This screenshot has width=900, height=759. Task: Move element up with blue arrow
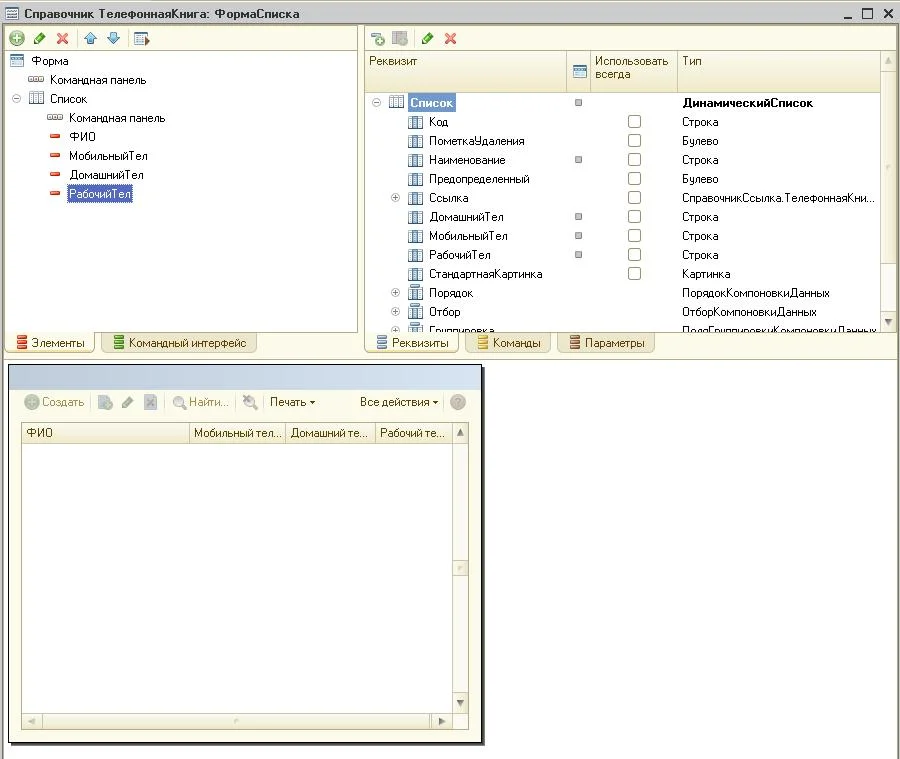(x=90, y=38)
